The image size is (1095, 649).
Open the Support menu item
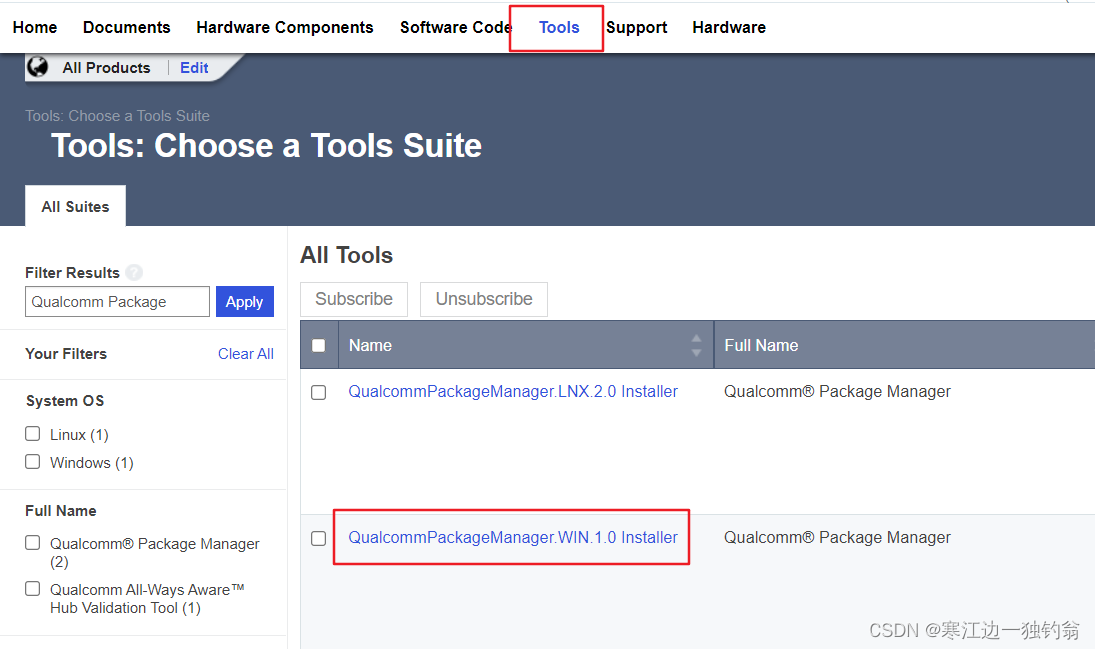[637, 27]
